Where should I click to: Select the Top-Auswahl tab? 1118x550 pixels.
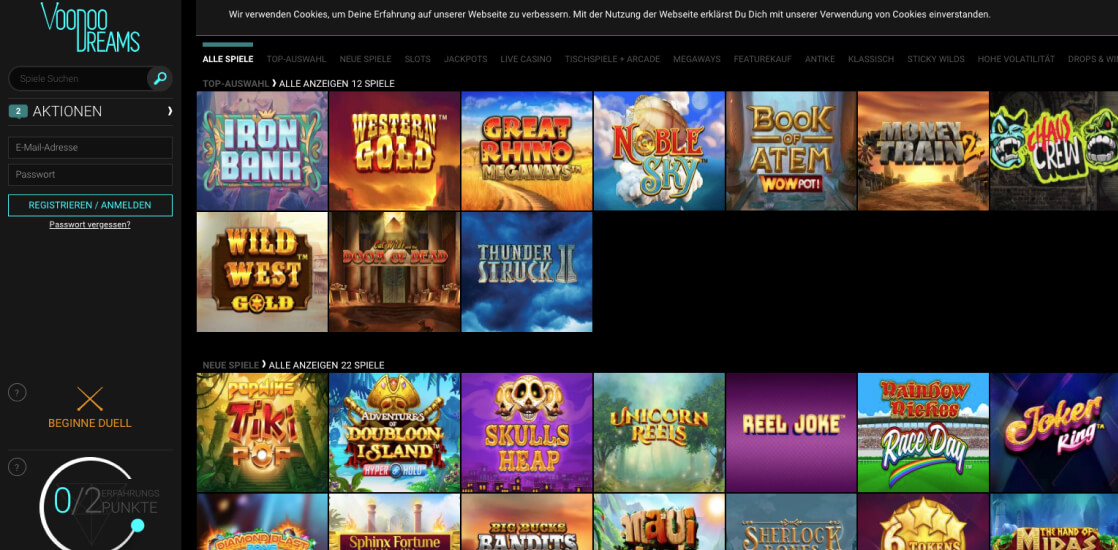click(297, 59)
